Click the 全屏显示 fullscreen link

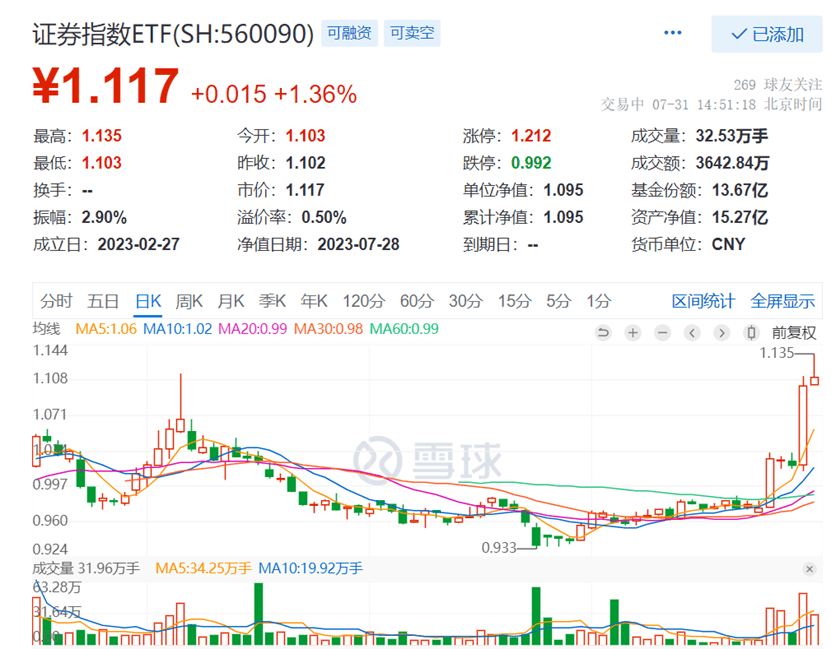(x=782, y=300)
